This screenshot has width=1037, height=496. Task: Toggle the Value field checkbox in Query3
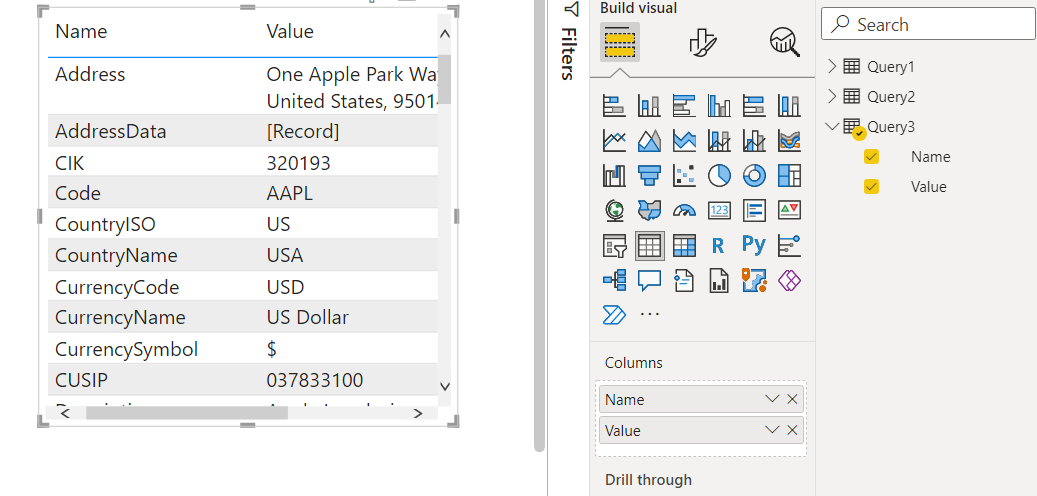[872, 186]
